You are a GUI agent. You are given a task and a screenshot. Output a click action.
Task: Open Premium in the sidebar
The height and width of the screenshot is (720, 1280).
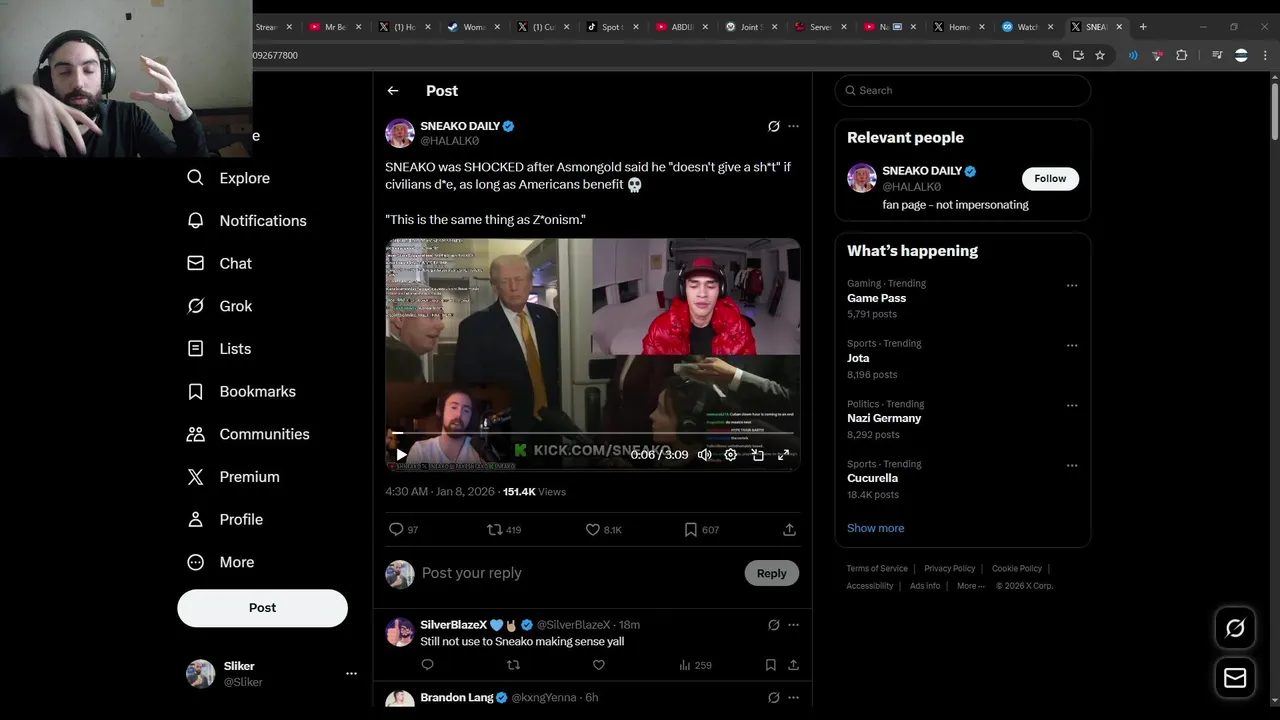pos(233,477)
